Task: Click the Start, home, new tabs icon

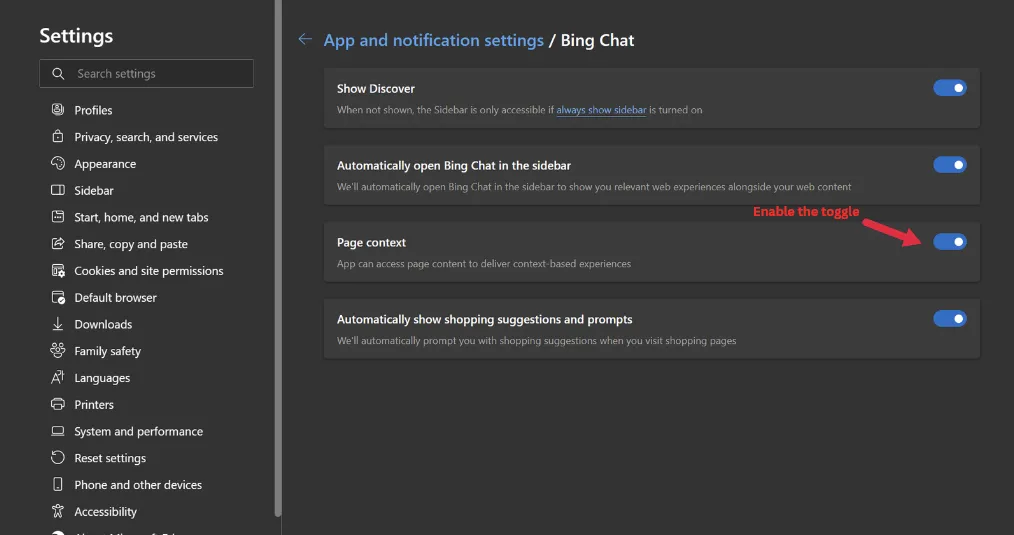Action: 58,217
